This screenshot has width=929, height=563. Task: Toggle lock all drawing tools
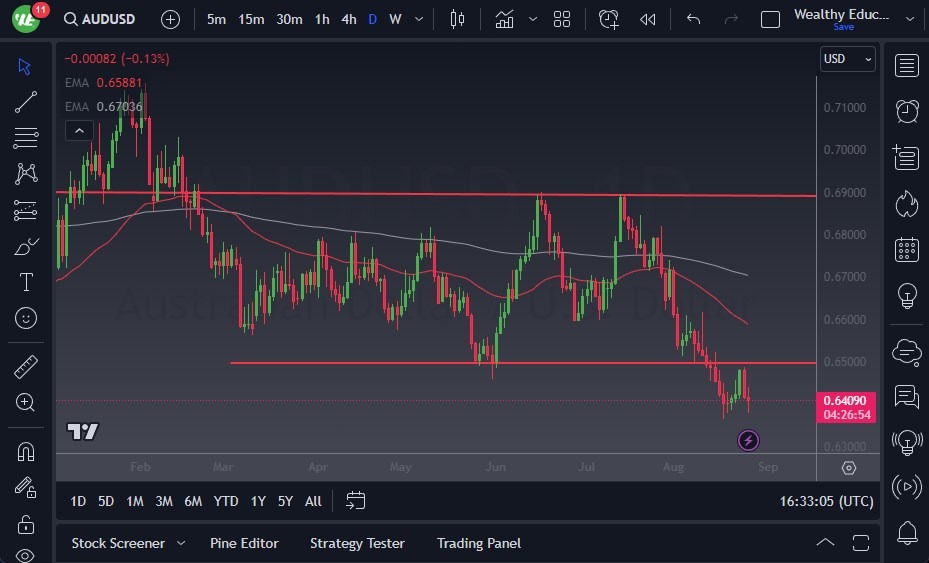pyautogui.click(x=25, y=524)
